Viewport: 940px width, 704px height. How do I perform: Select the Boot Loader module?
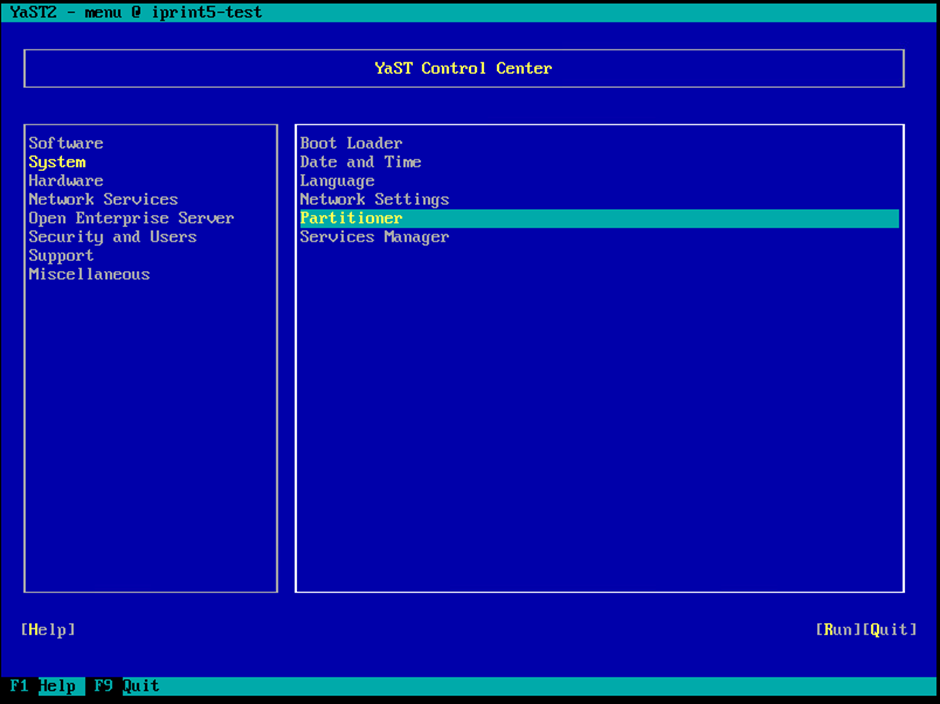click(351, 143)
